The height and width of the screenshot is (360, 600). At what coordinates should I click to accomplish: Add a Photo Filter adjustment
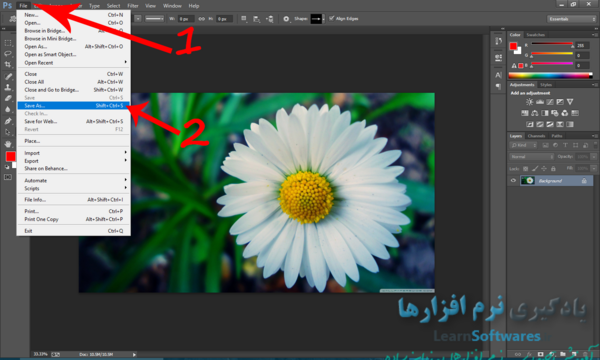(x=554, y=113)
